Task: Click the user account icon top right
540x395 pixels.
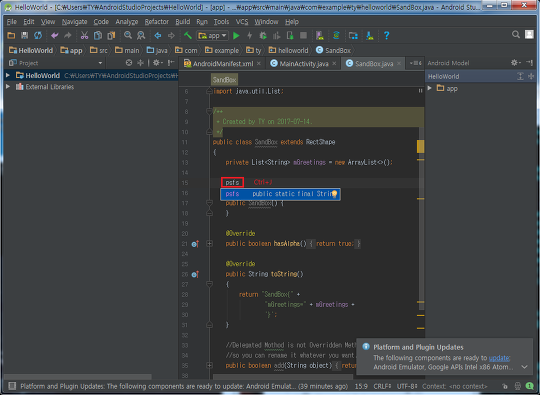Action: point(529,34)
